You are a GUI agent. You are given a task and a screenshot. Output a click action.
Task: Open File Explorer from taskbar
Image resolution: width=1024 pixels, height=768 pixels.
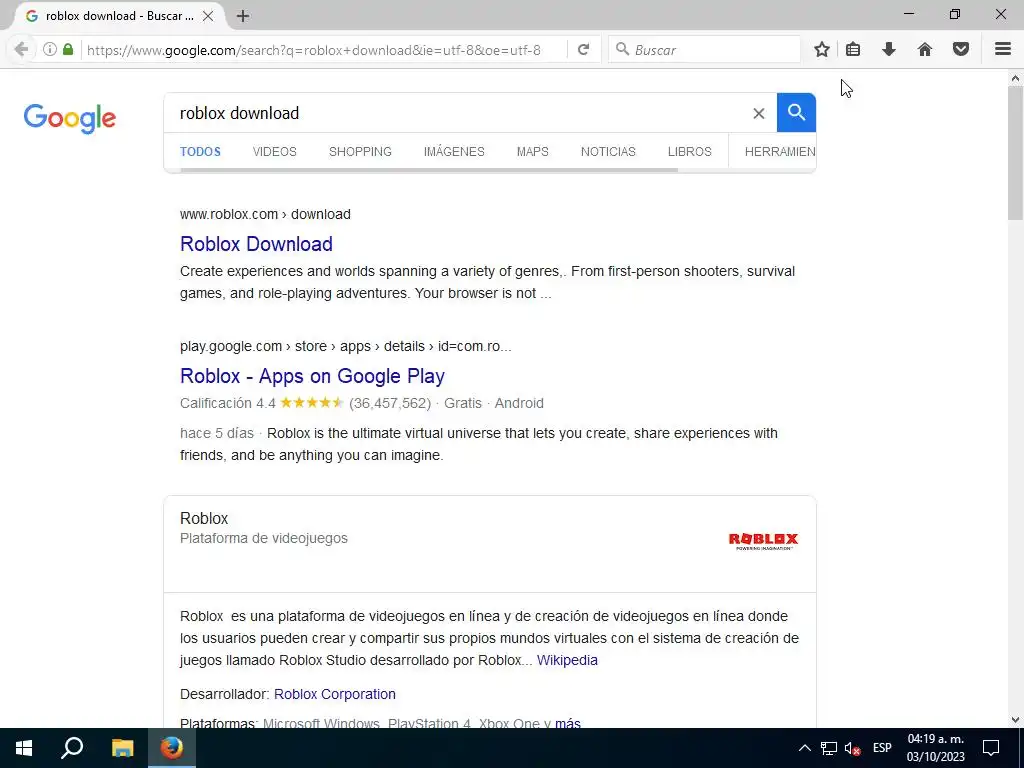pos(122,748)
